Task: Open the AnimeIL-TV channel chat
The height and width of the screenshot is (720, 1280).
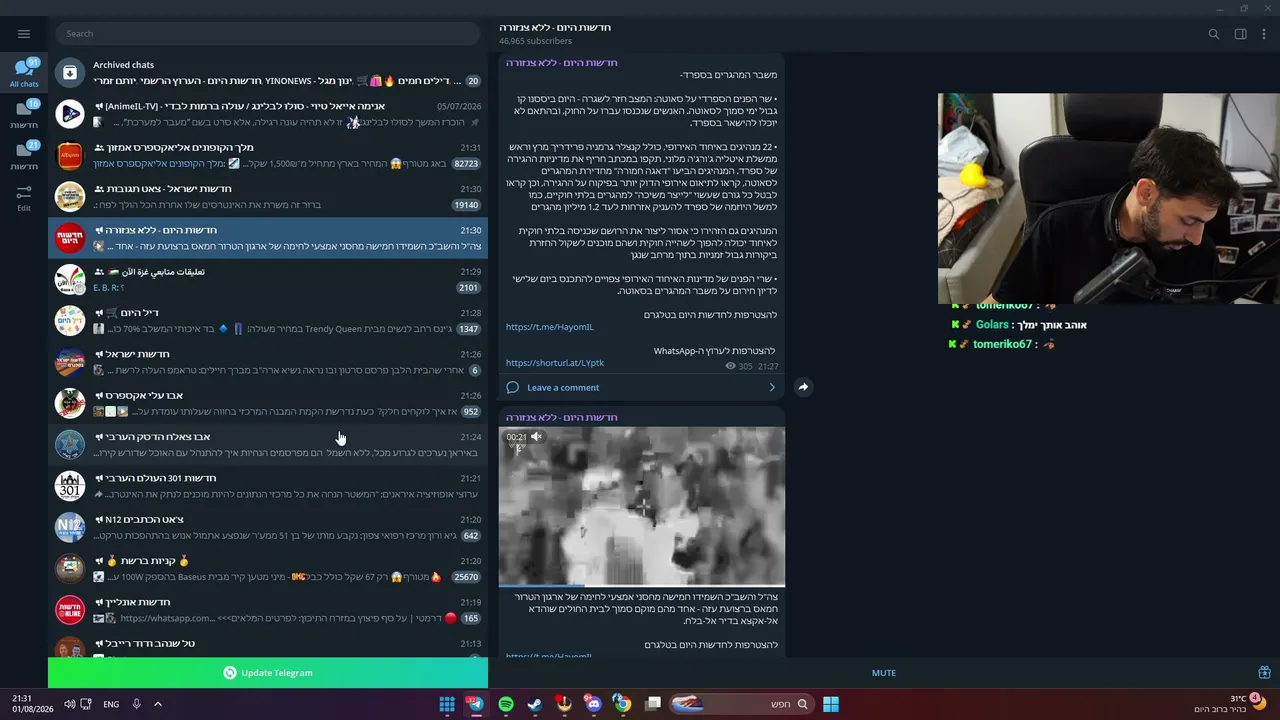Action: click(x=268, y=114)
